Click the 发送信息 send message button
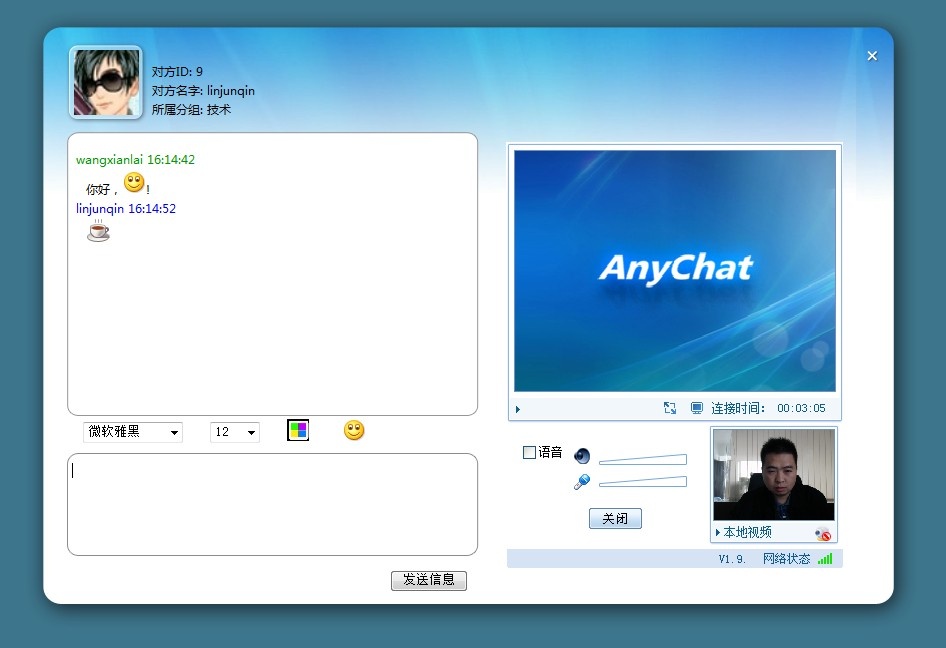This screenshot has width=946, height=648. tap(429, 580)
